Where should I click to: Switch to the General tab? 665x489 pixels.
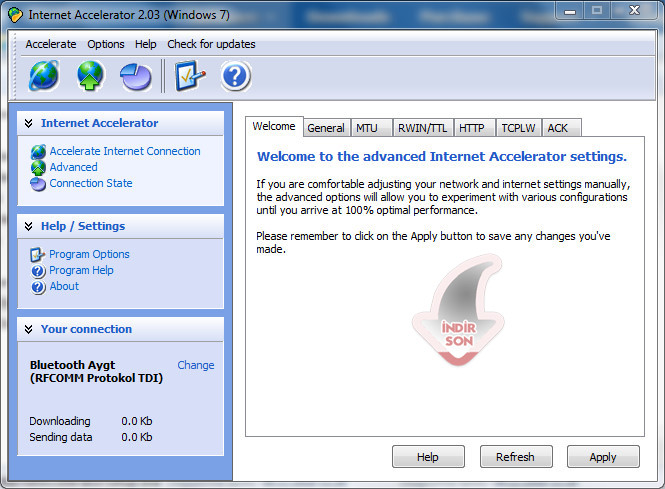pyautogui.click(x=326, y=128)
